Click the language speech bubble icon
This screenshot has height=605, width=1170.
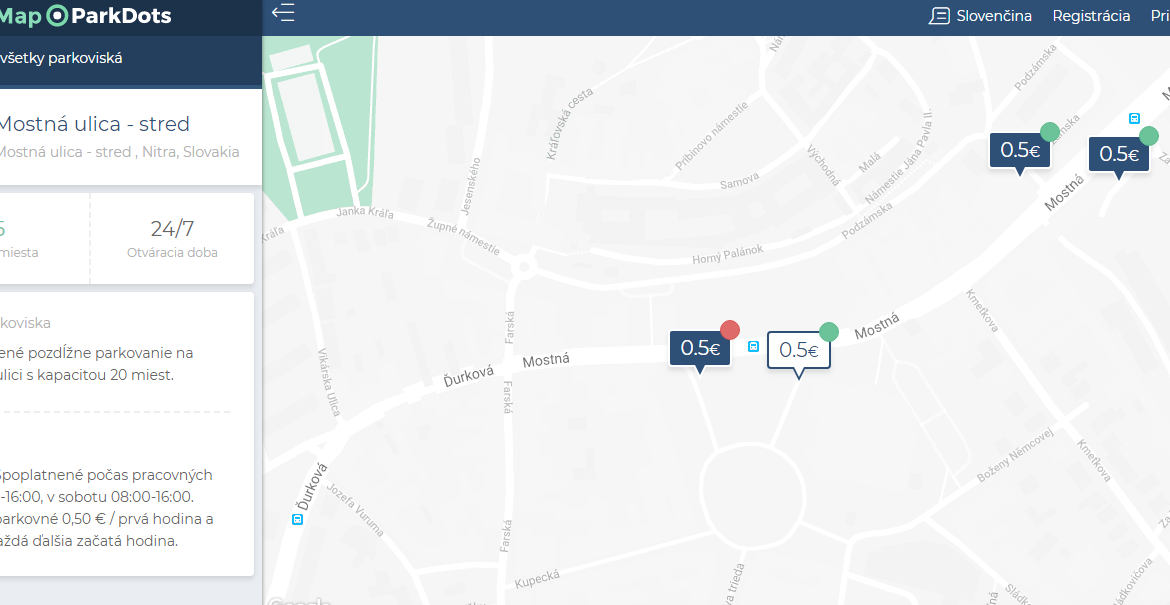click(939, 16)
